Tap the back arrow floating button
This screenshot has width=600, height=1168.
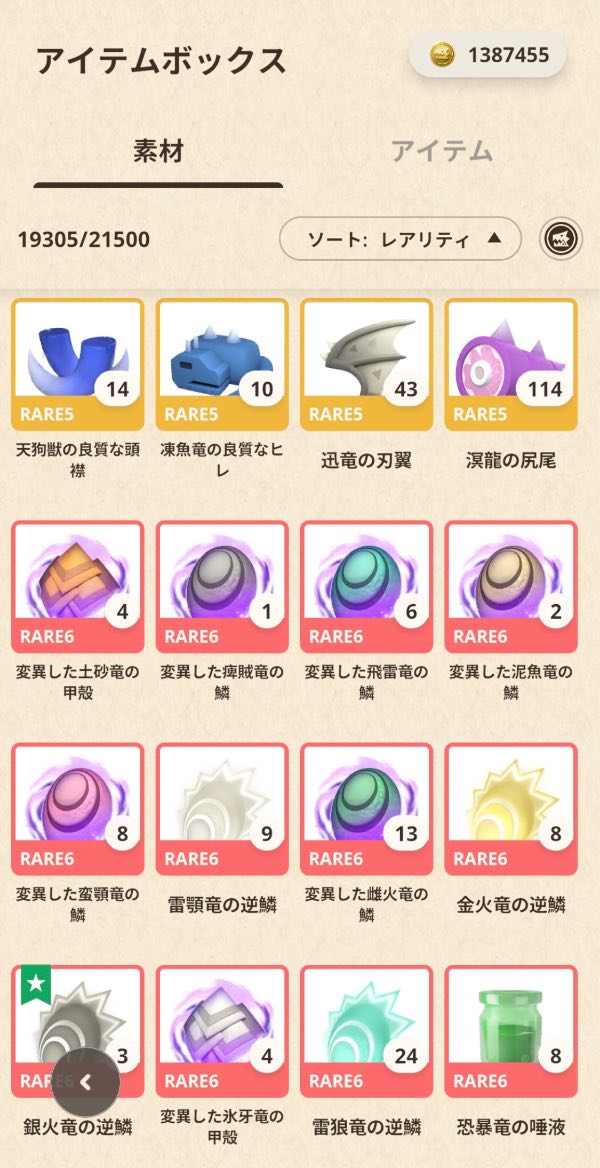(86, 1082)
